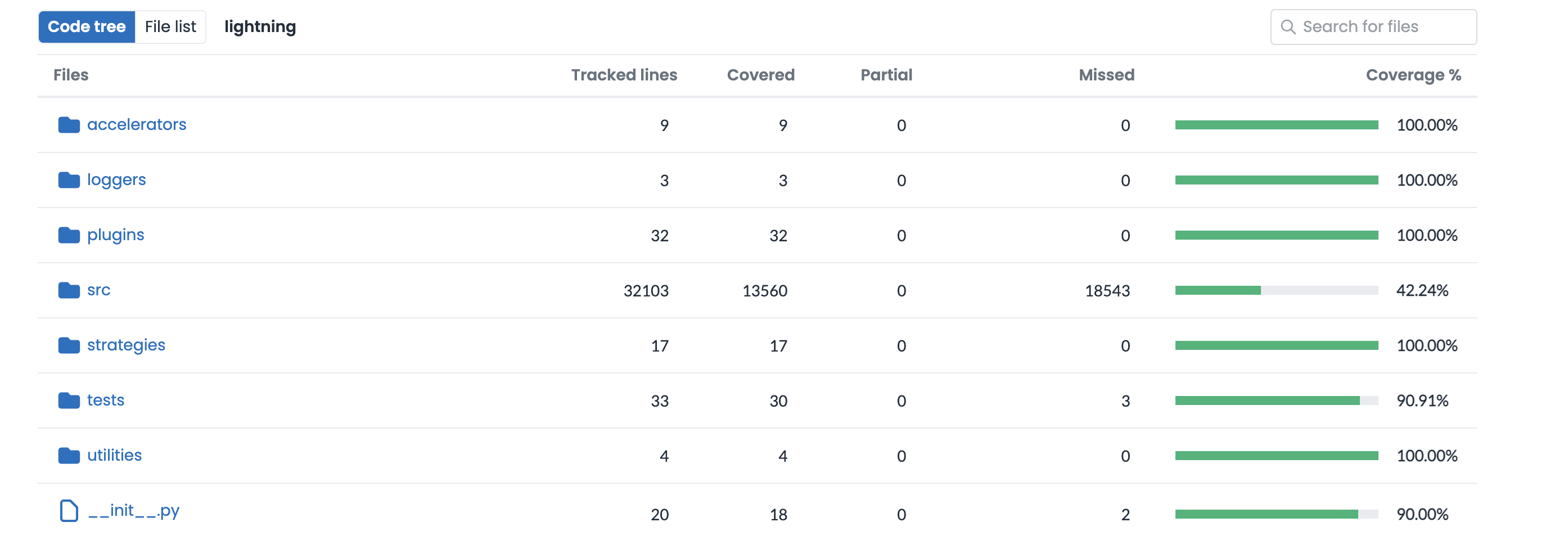Sort by the Missed column header

pyautogui.click(x=1106, y=74)
